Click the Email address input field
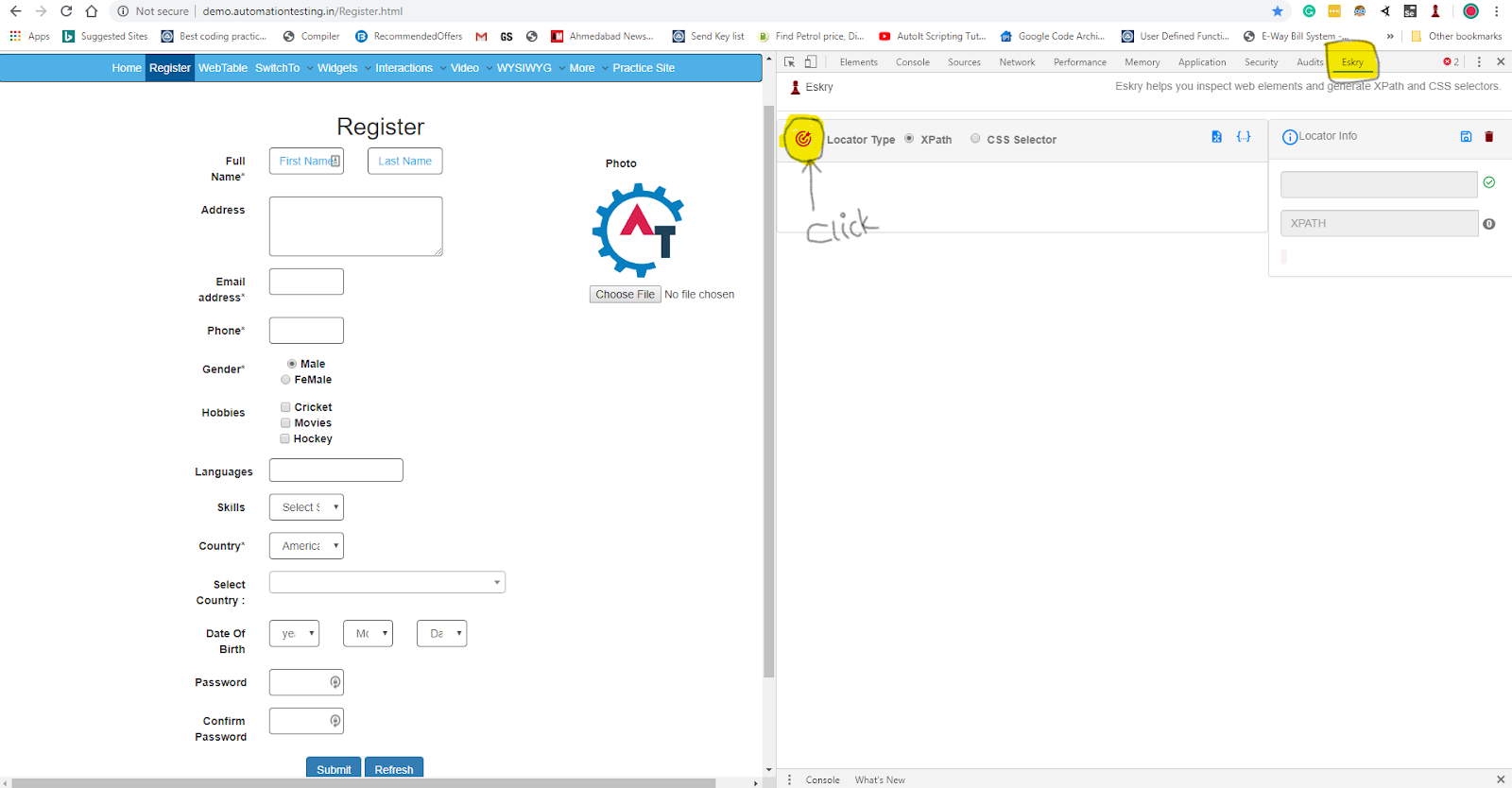 pyautogui.click(x=306, y=282)
